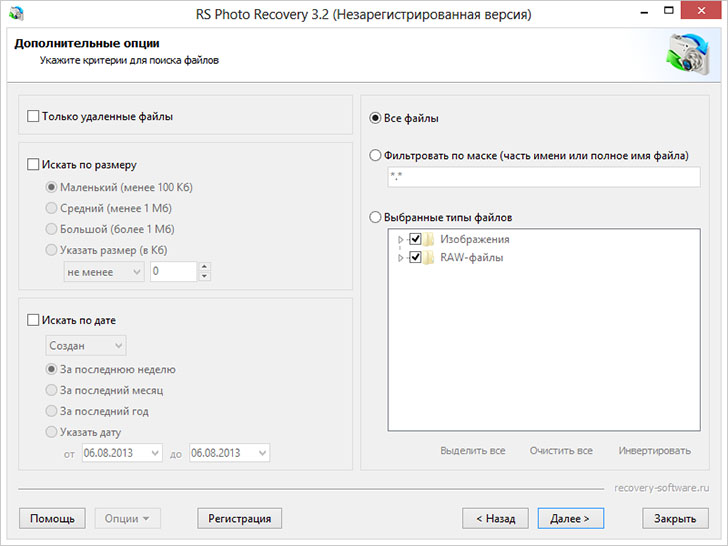Select Средний (менее 1 Мб) option
728x546 pixels.
51,208
